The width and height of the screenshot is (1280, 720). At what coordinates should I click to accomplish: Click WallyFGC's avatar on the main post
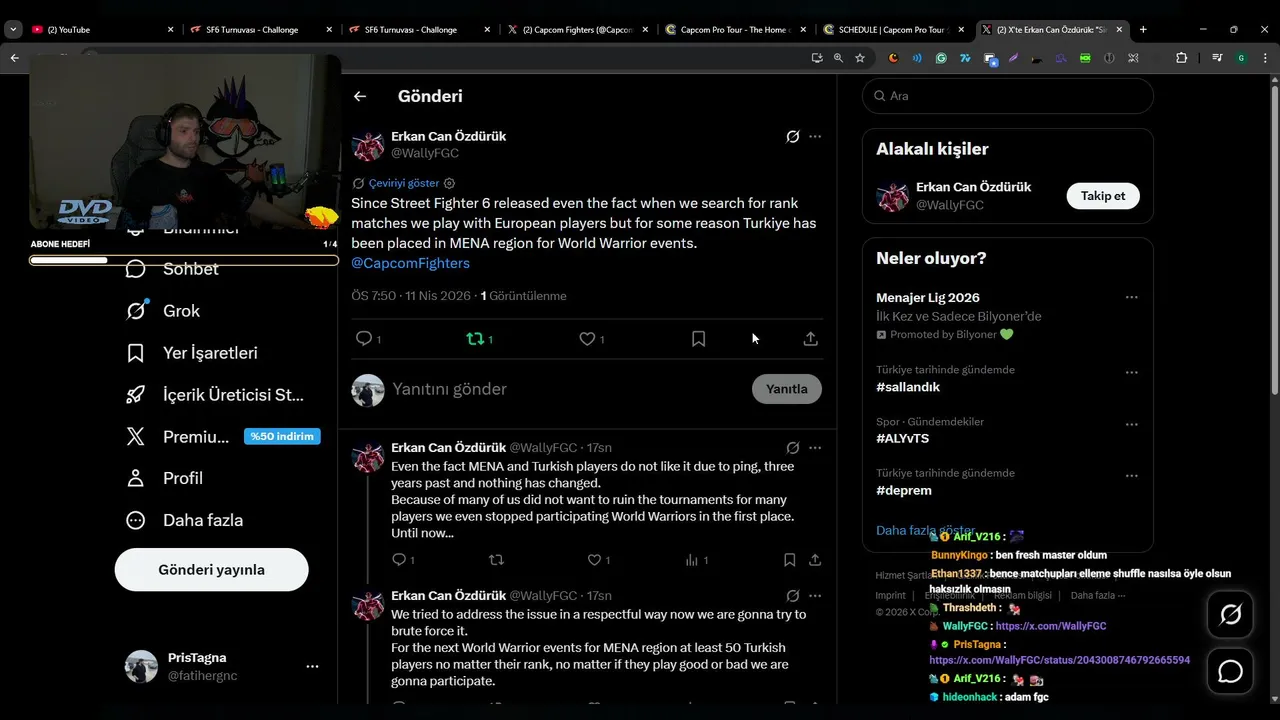368,145
